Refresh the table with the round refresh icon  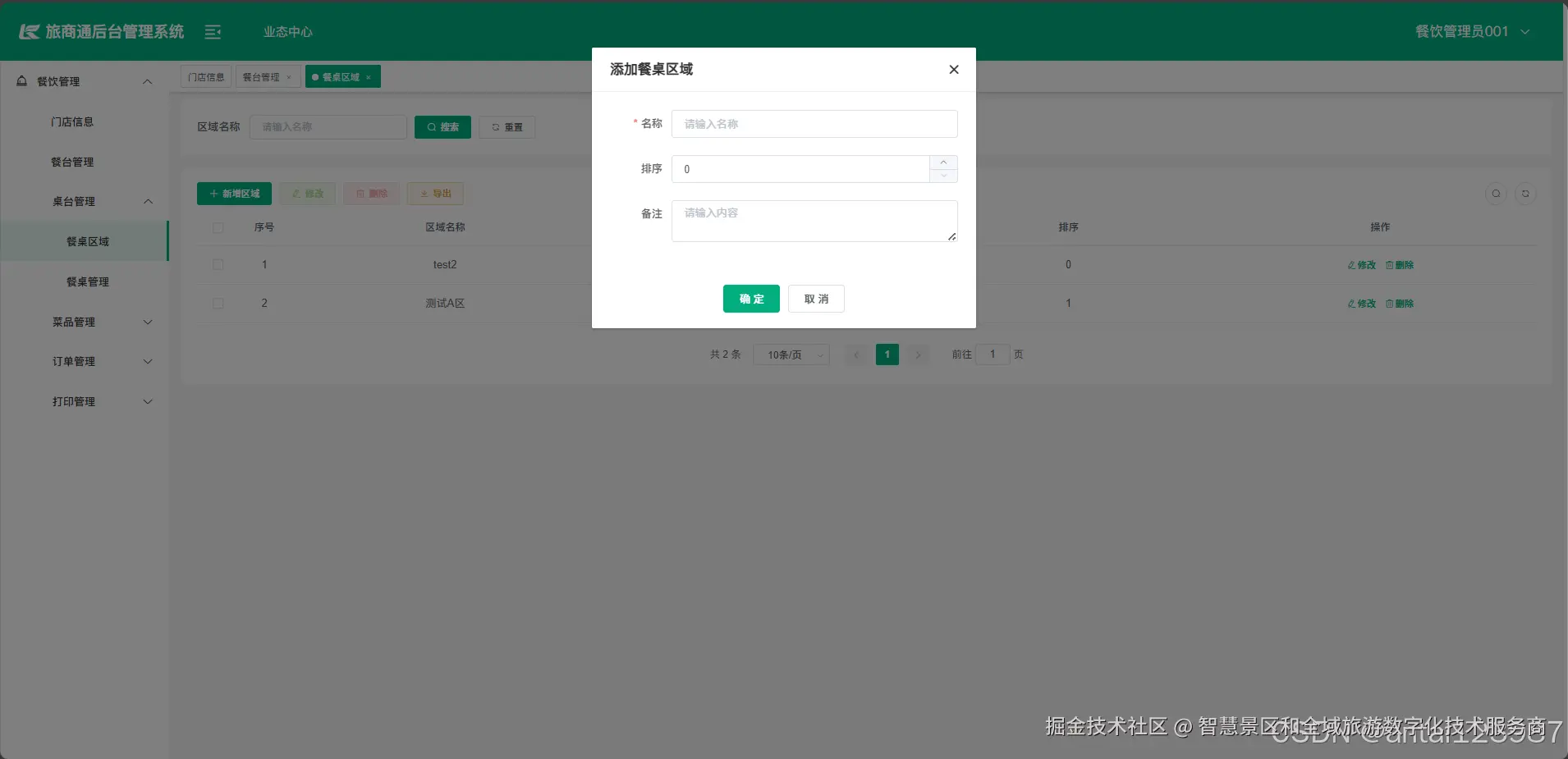1525,194
